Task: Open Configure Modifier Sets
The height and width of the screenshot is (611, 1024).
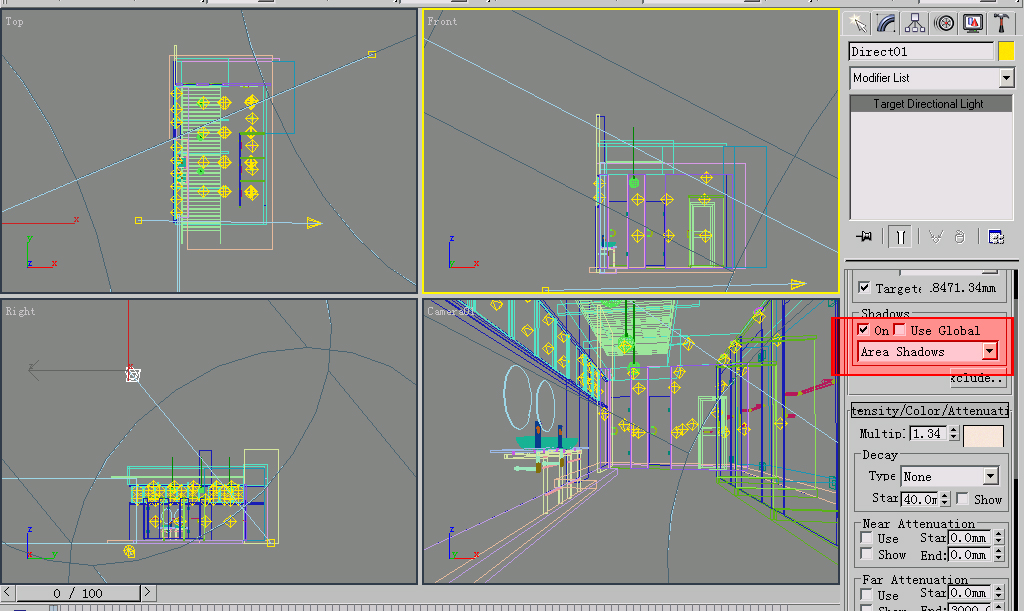Action: [x=995, y=236]
